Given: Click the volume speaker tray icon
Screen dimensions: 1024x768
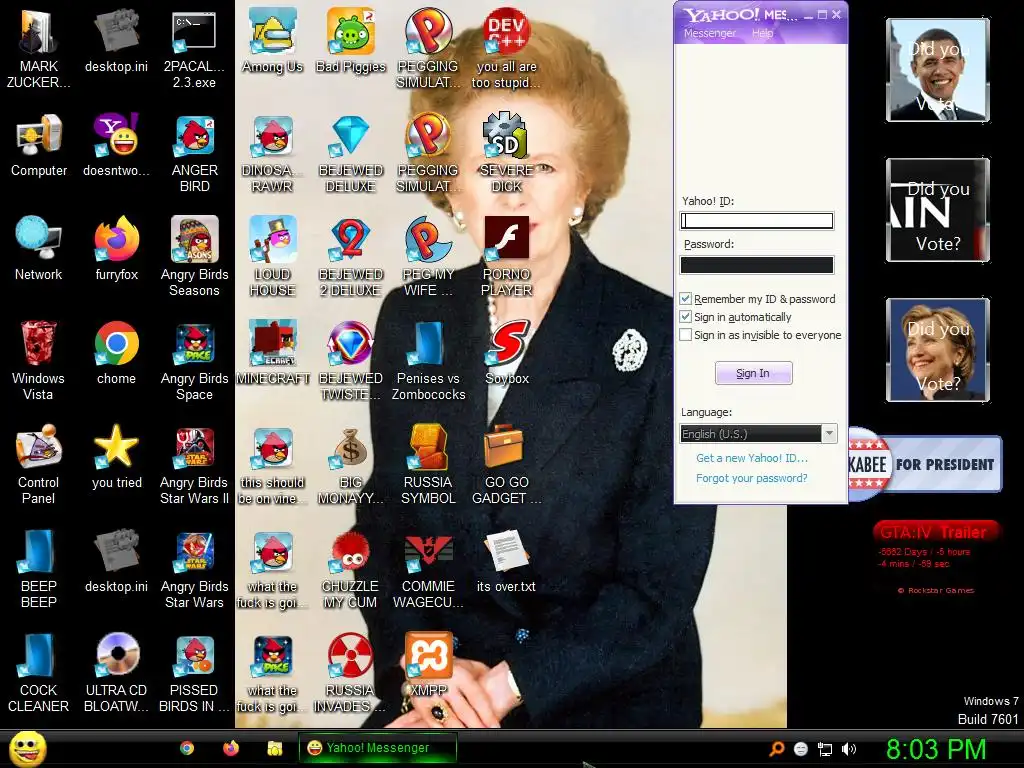Looking at the screenshot, I should tap(849, 749).
